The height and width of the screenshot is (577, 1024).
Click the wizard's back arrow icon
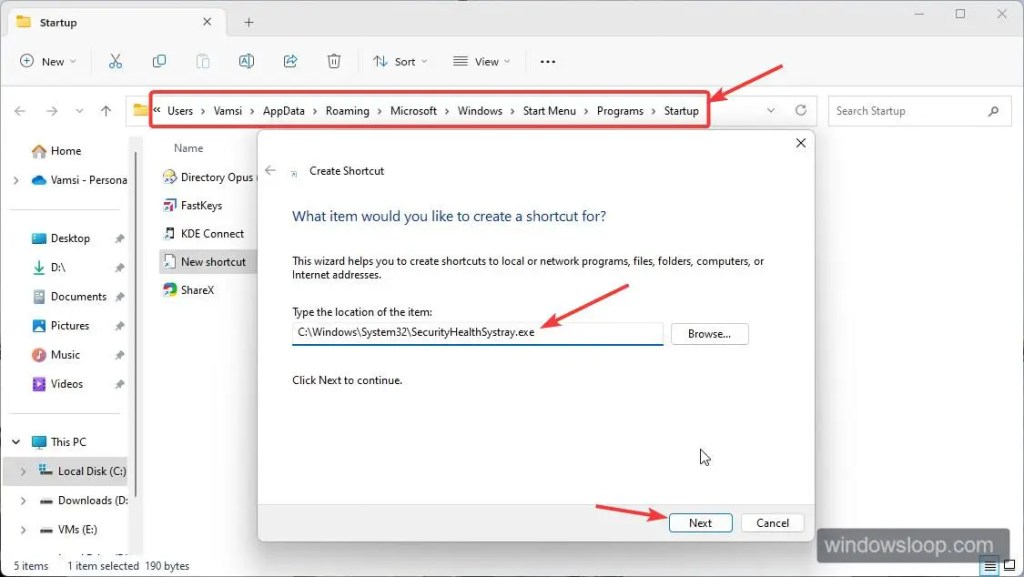pyautogui.click(x=270, y=171)
